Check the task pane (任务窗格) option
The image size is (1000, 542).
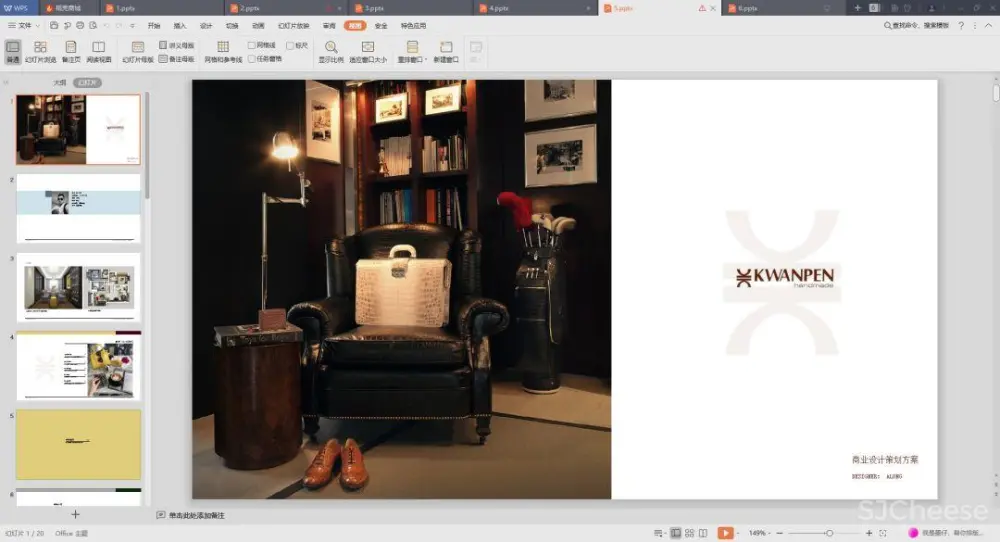[252, 59]
